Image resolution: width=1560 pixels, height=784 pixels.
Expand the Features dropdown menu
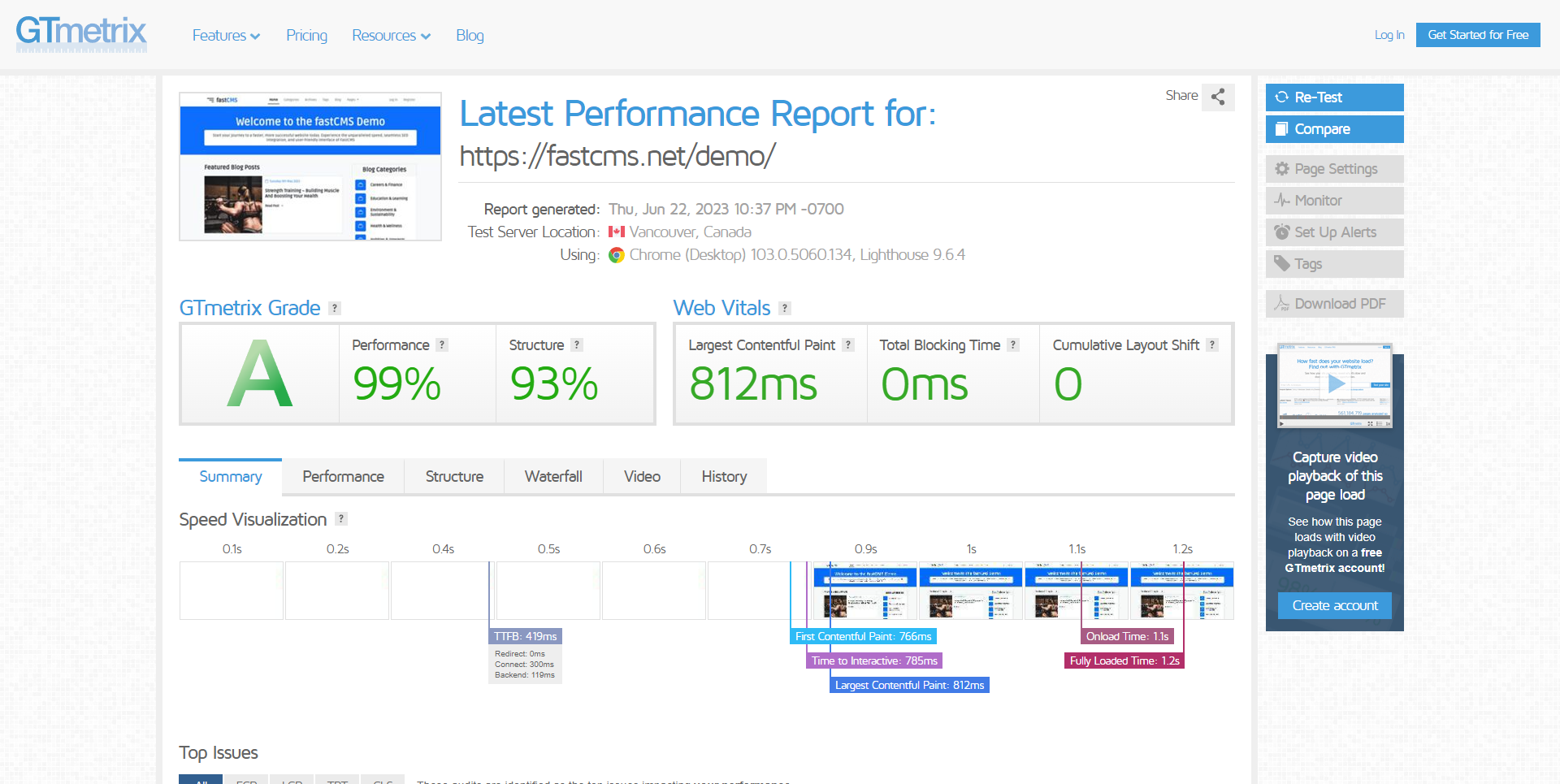click(x=226, y=36)
